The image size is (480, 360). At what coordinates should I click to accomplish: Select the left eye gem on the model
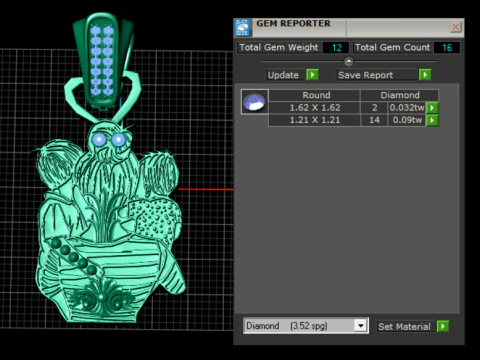pos(99,139)
